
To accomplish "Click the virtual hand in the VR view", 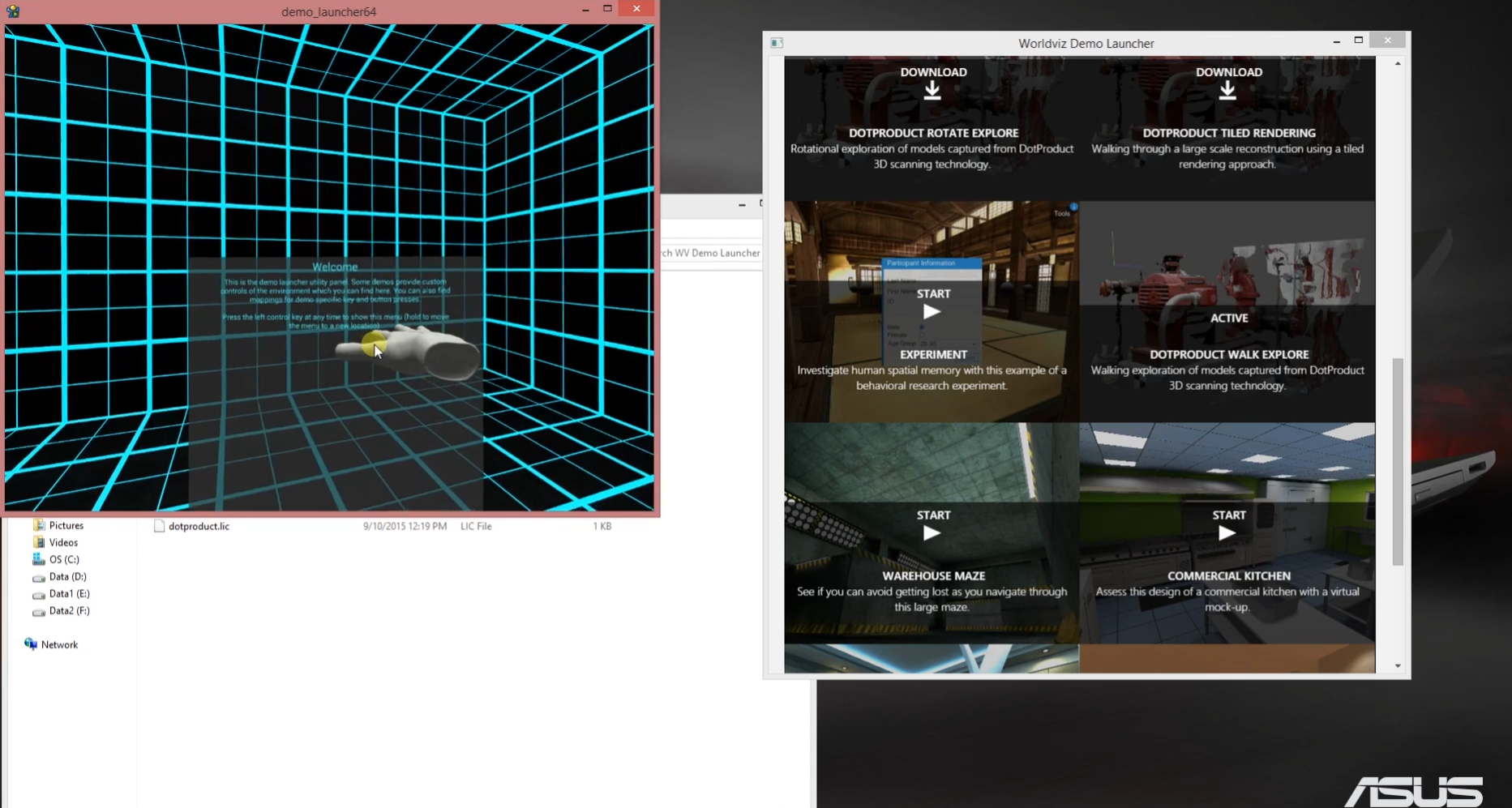I will coord(409,352).
